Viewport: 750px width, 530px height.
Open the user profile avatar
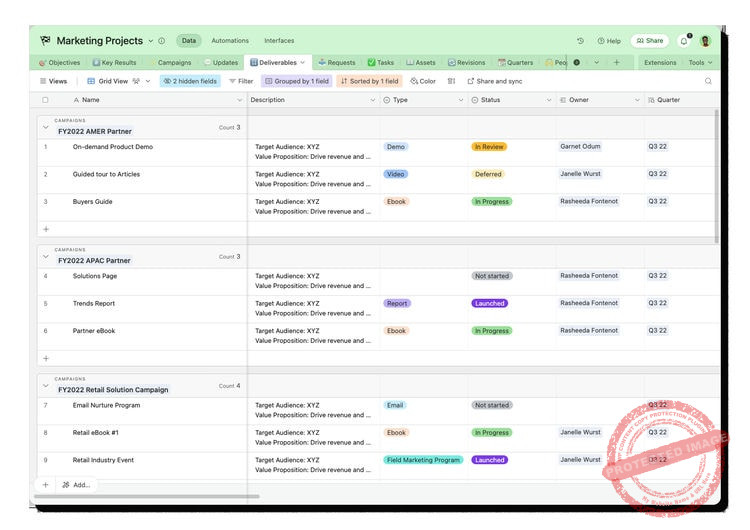tap(705, 41)
